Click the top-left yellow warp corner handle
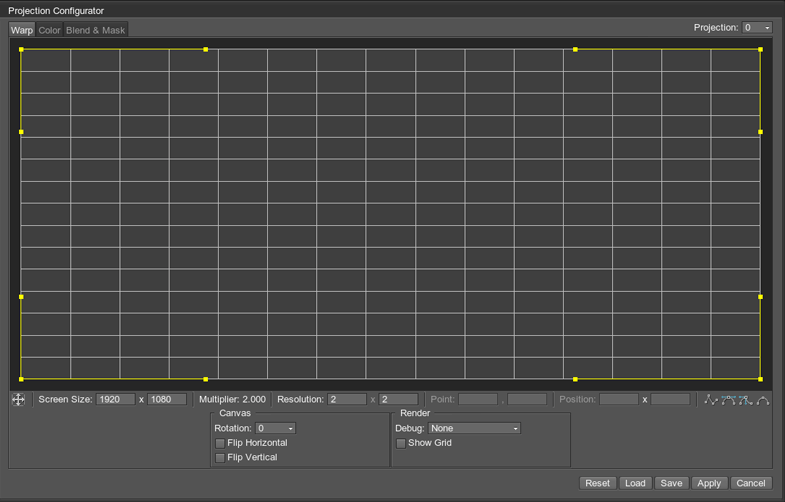Image resolution: width=785 pixels, height=502 pixels. pos(21,49)
